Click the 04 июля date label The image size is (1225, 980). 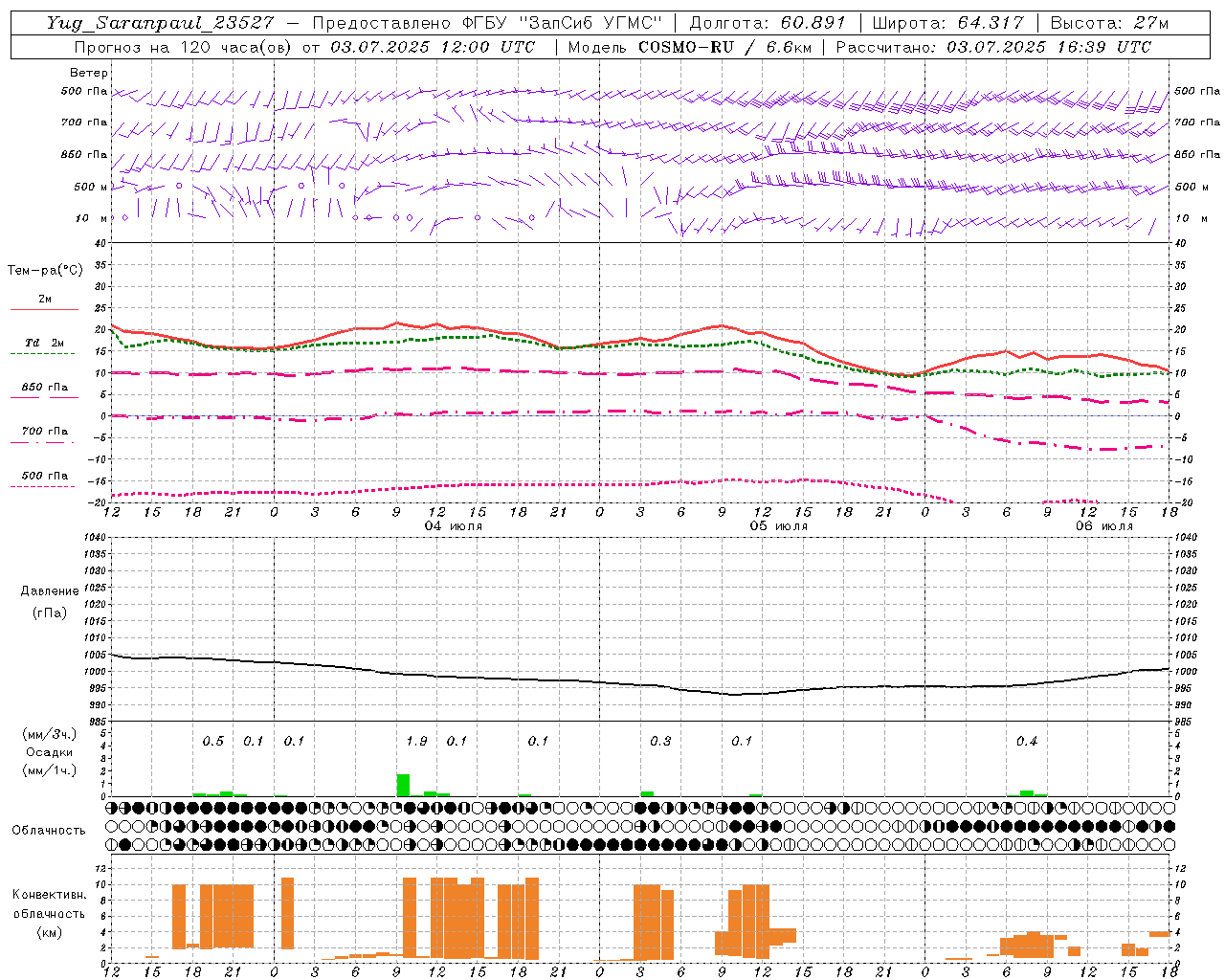(x=454, y=526)
